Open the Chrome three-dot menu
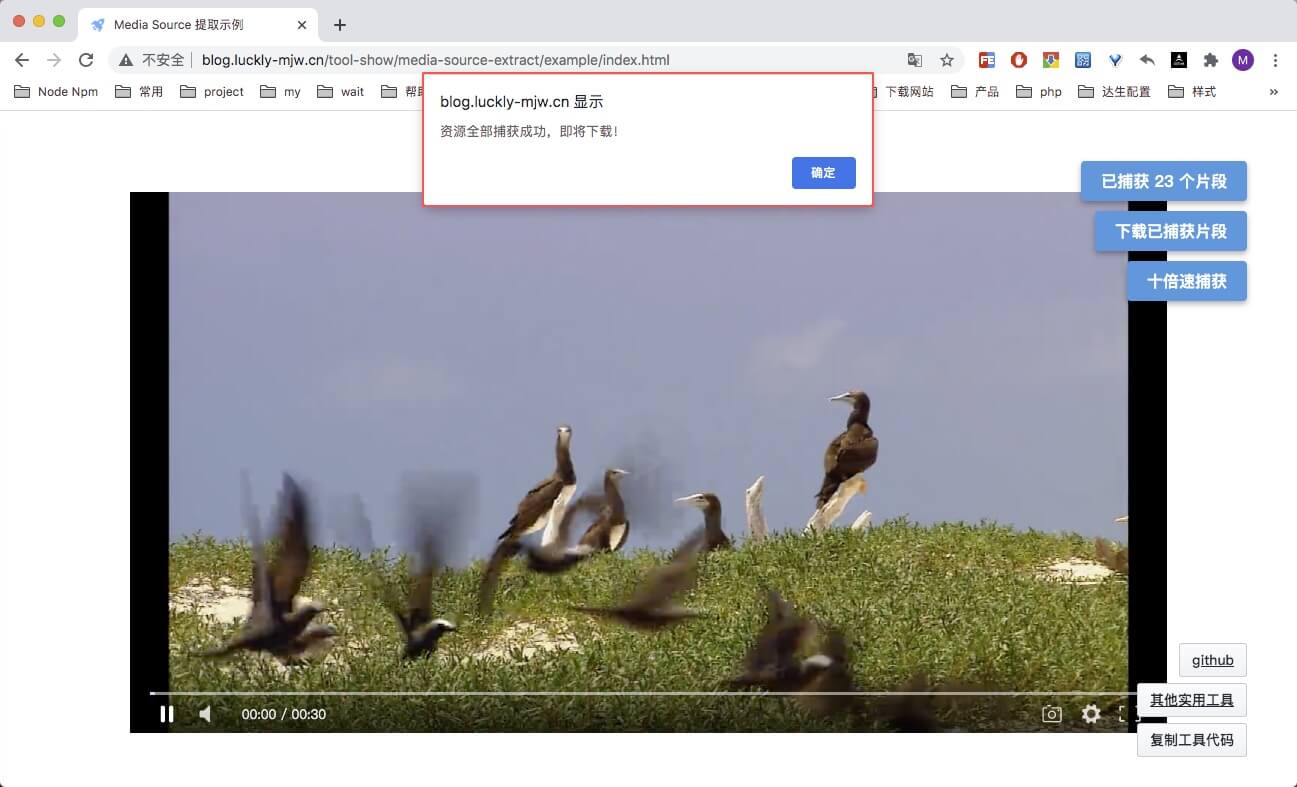Viewport: 1297px width, 787px height. [1276, 60]
